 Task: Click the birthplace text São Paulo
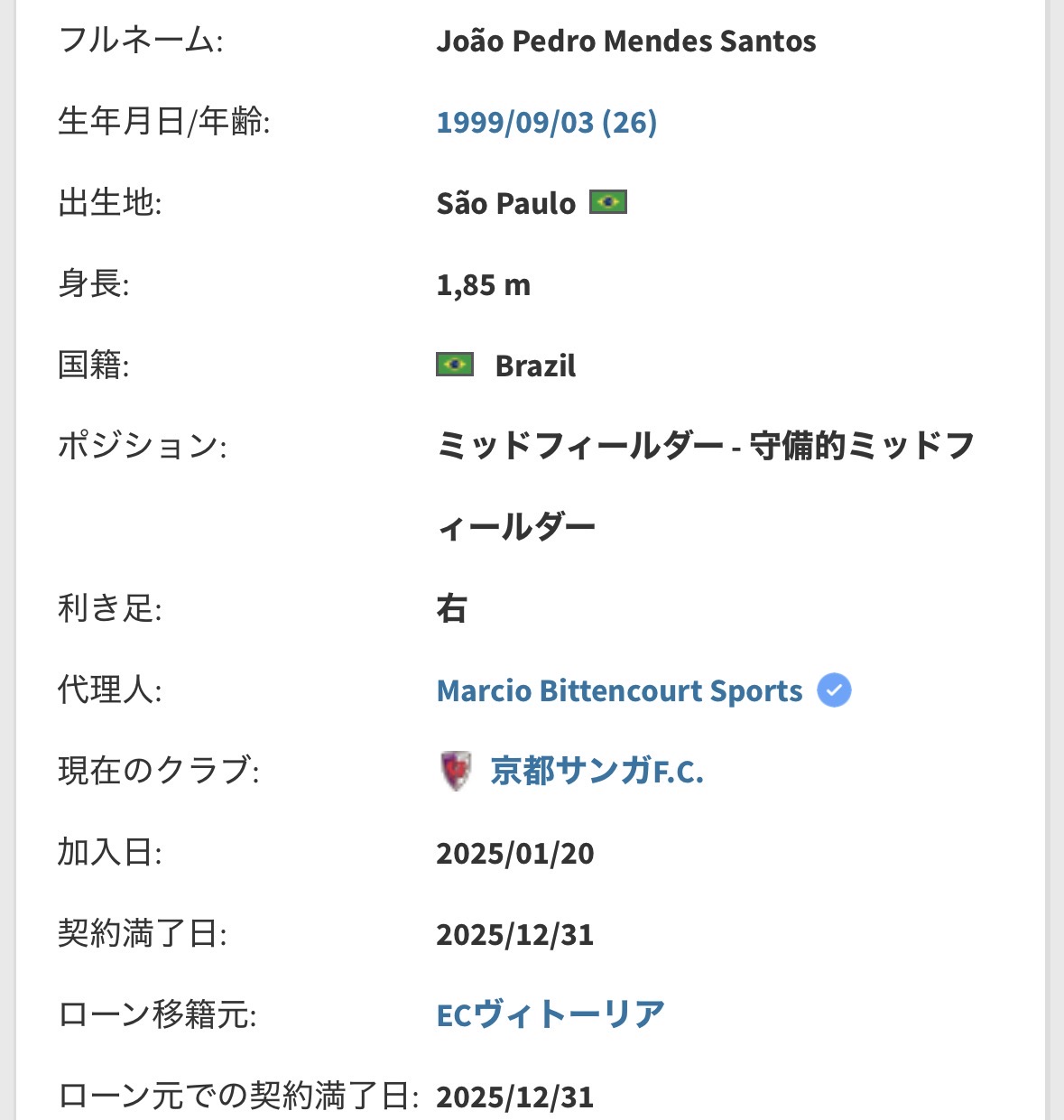[x=505, y=203]
